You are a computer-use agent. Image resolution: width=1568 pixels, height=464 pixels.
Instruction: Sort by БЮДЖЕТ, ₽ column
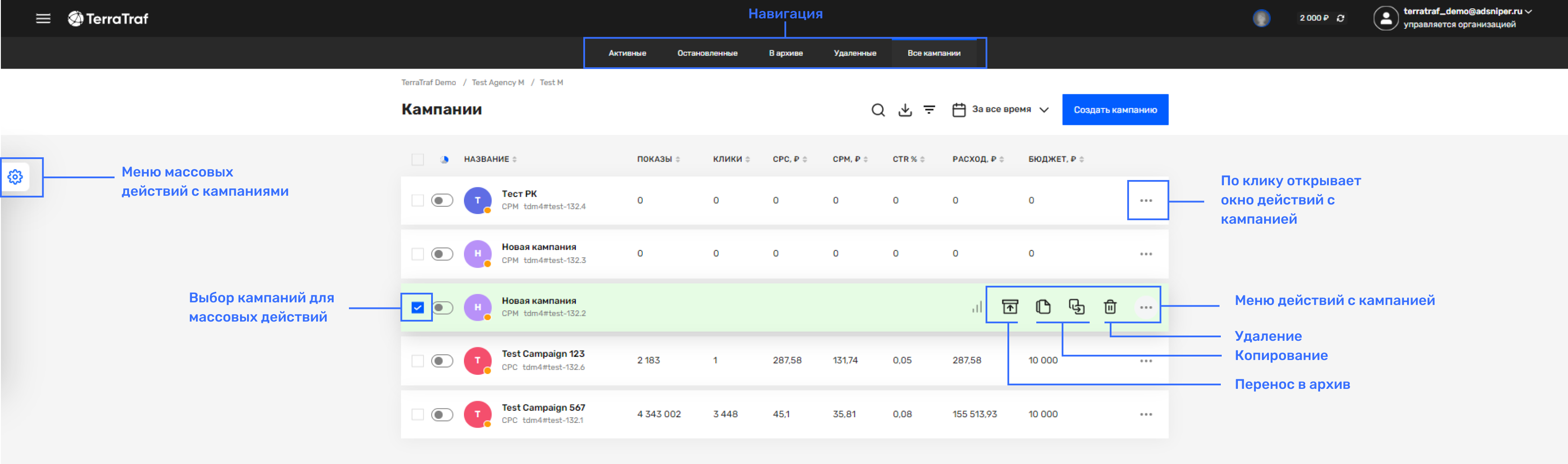coord(1056,159)
